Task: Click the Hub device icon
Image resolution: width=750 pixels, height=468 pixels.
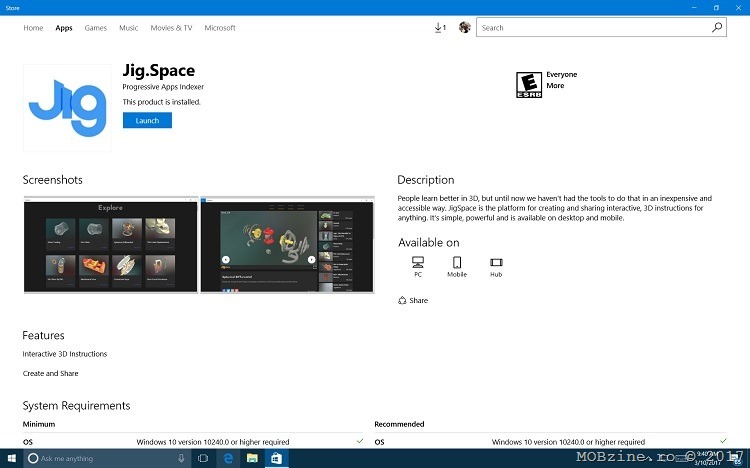Action: (x=496, y=267)
